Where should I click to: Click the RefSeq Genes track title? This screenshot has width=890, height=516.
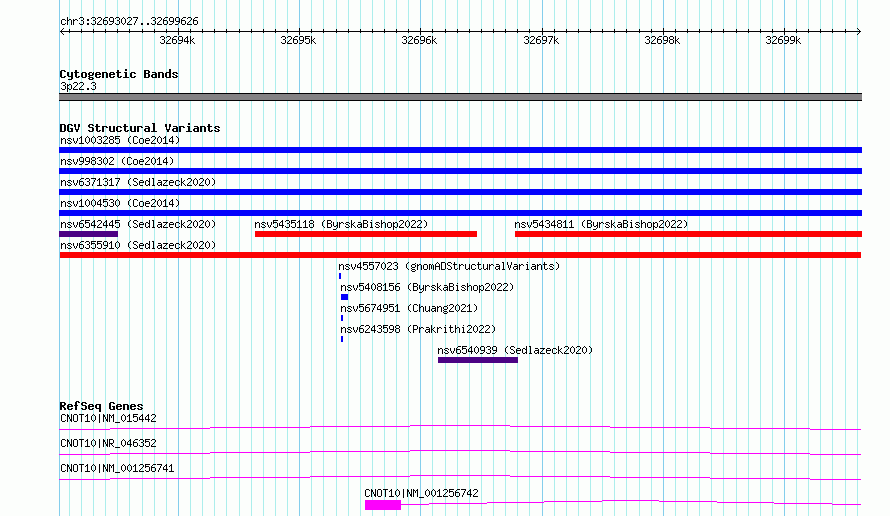[101, 406]
